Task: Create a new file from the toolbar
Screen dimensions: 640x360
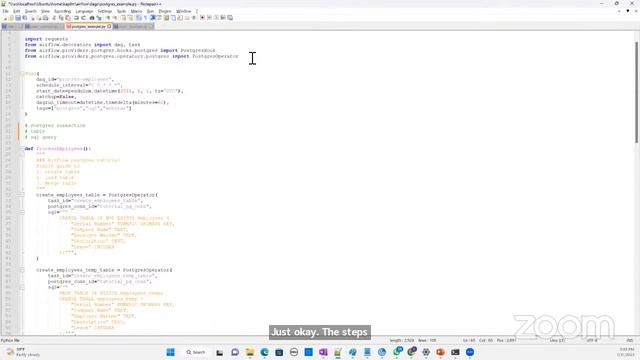Action: pos(5,18)
